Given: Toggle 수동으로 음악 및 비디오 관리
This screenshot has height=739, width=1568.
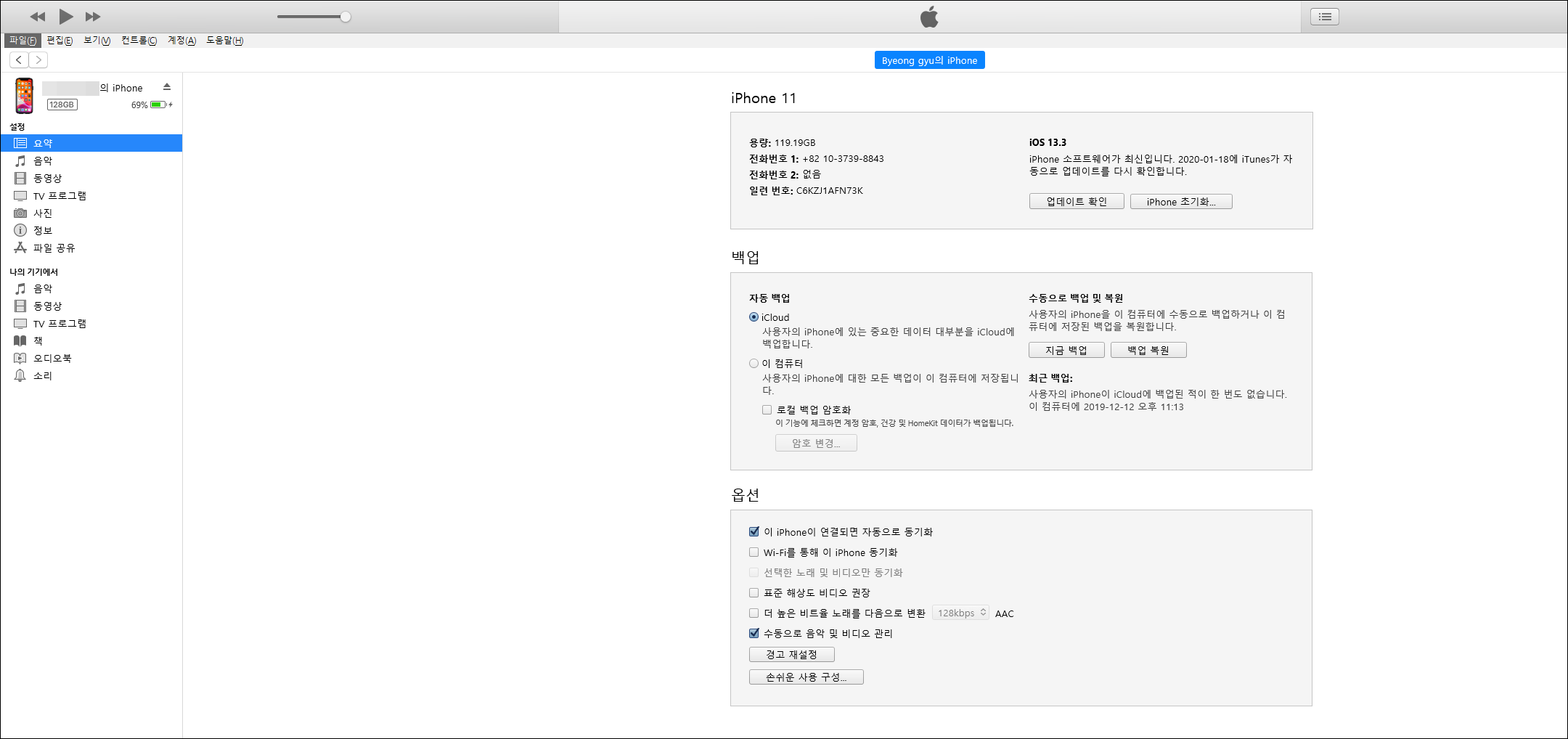Looking at the screenshot, I should pyautogui.click(x=754, y=633).
